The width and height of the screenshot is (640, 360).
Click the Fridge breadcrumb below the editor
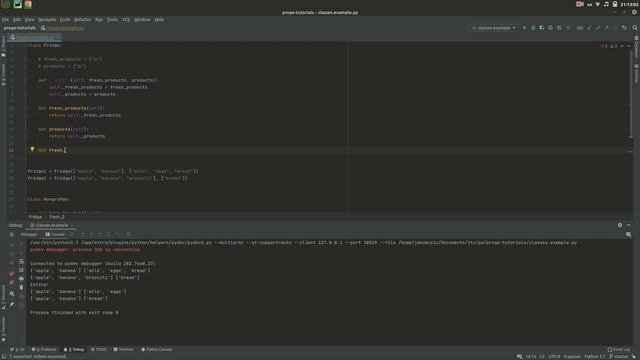35,217
